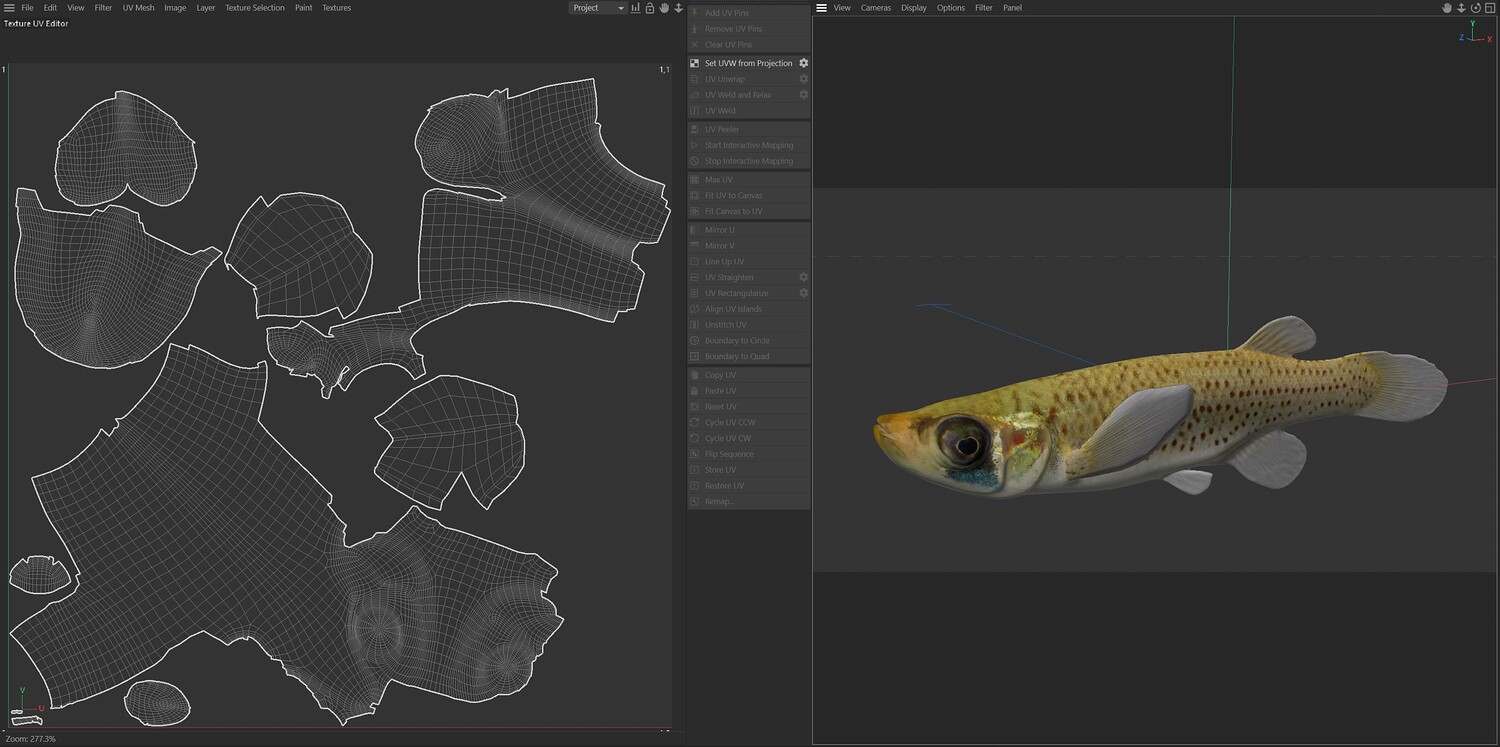Open the Layer menu
Screen dimensions: 1500x747
(x=205, y=8)
